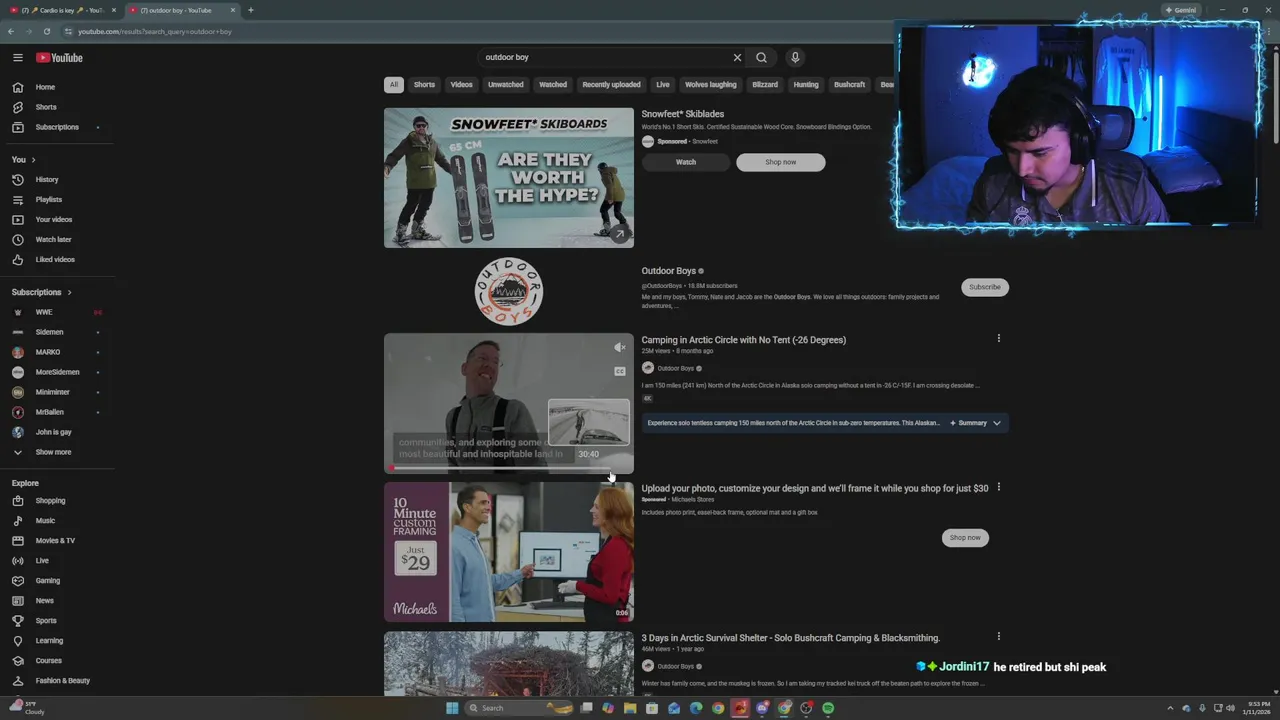Click the Watch button on the Snowfeet ad
Viewport: 1280px width, 720px height.
(685, 162)
